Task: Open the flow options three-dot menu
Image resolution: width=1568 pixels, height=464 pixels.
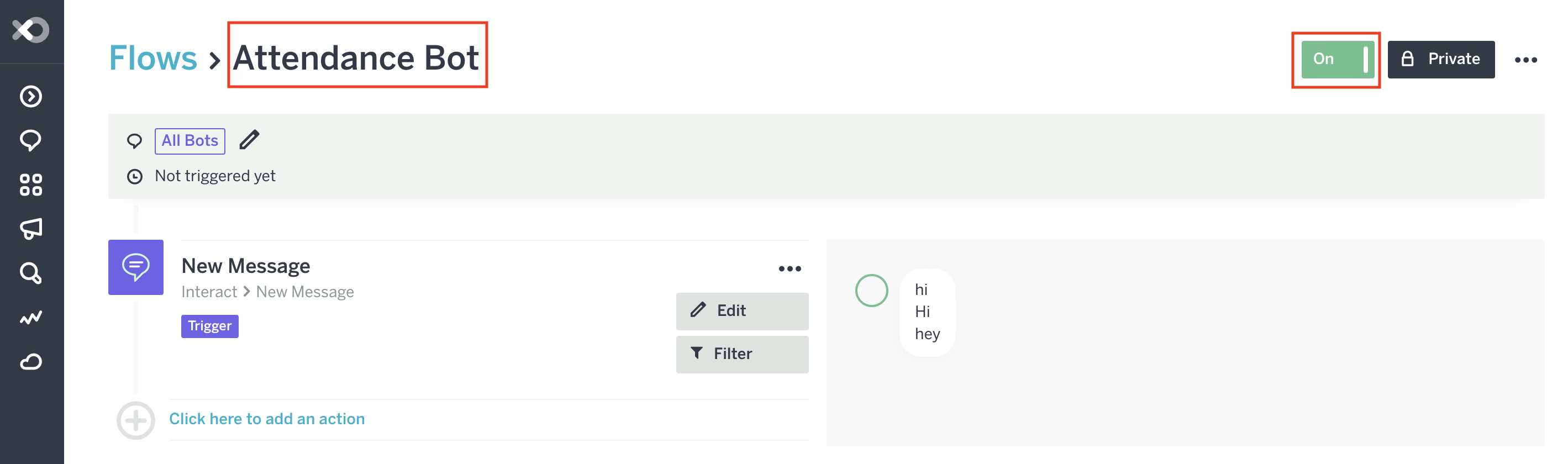Action: click(1525, 60)
